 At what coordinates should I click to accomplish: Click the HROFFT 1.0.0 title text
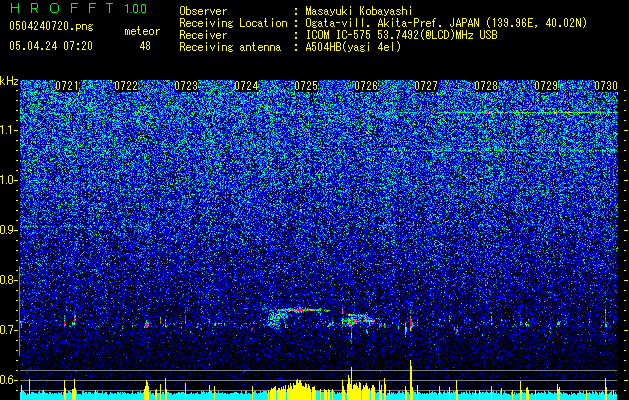[x=78, y=8]
